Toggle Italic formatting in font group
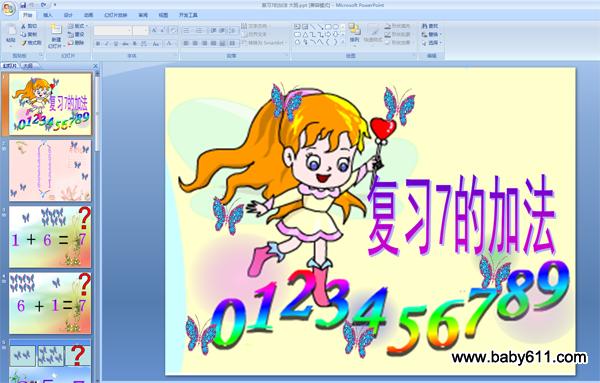The height and width of the screenshot is (383, 600). click(107, 43)
